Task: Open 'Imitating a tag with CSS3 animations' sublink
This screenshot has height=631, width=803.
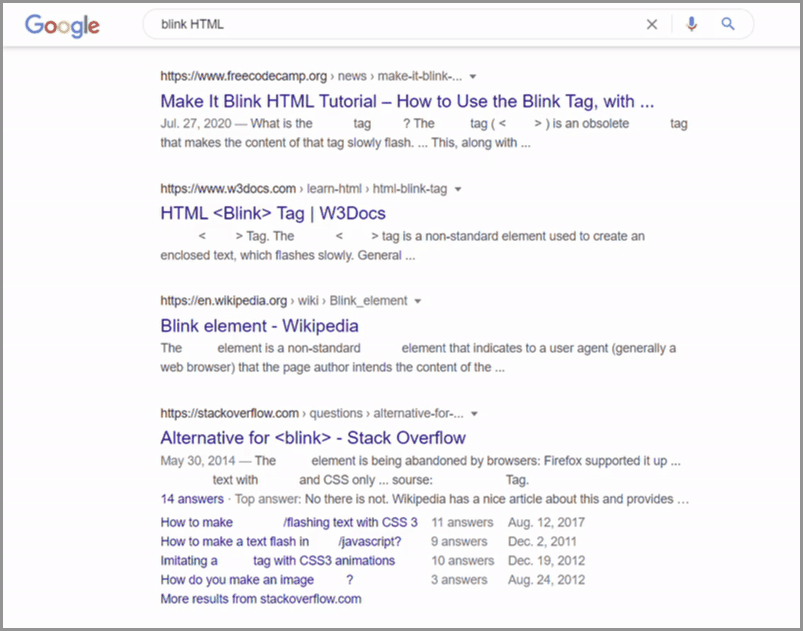Action: click(x=278, y=560)
